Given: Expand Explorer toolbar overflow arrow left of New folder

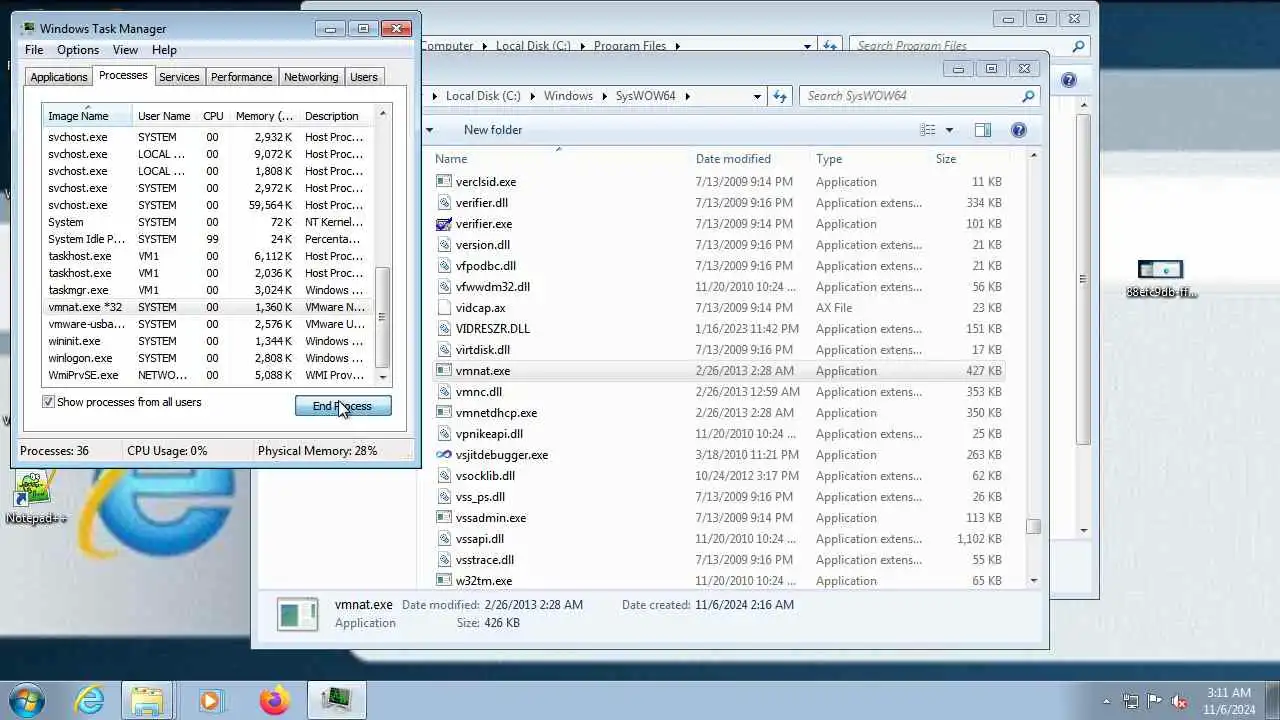Looking at the screenshot, I should (x=429, y=130).
